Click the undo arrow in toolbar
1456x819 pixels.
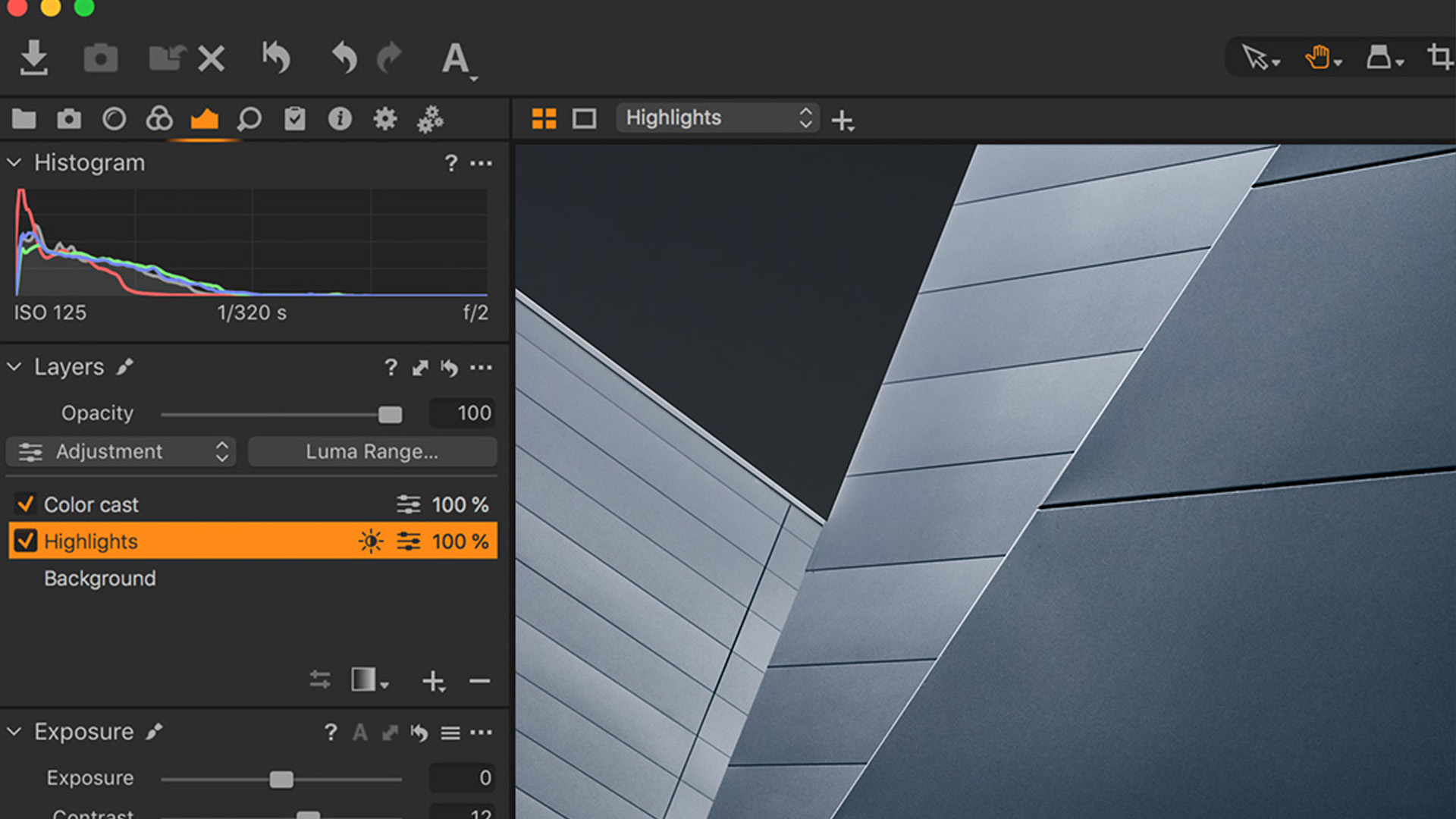pos(344,58)
